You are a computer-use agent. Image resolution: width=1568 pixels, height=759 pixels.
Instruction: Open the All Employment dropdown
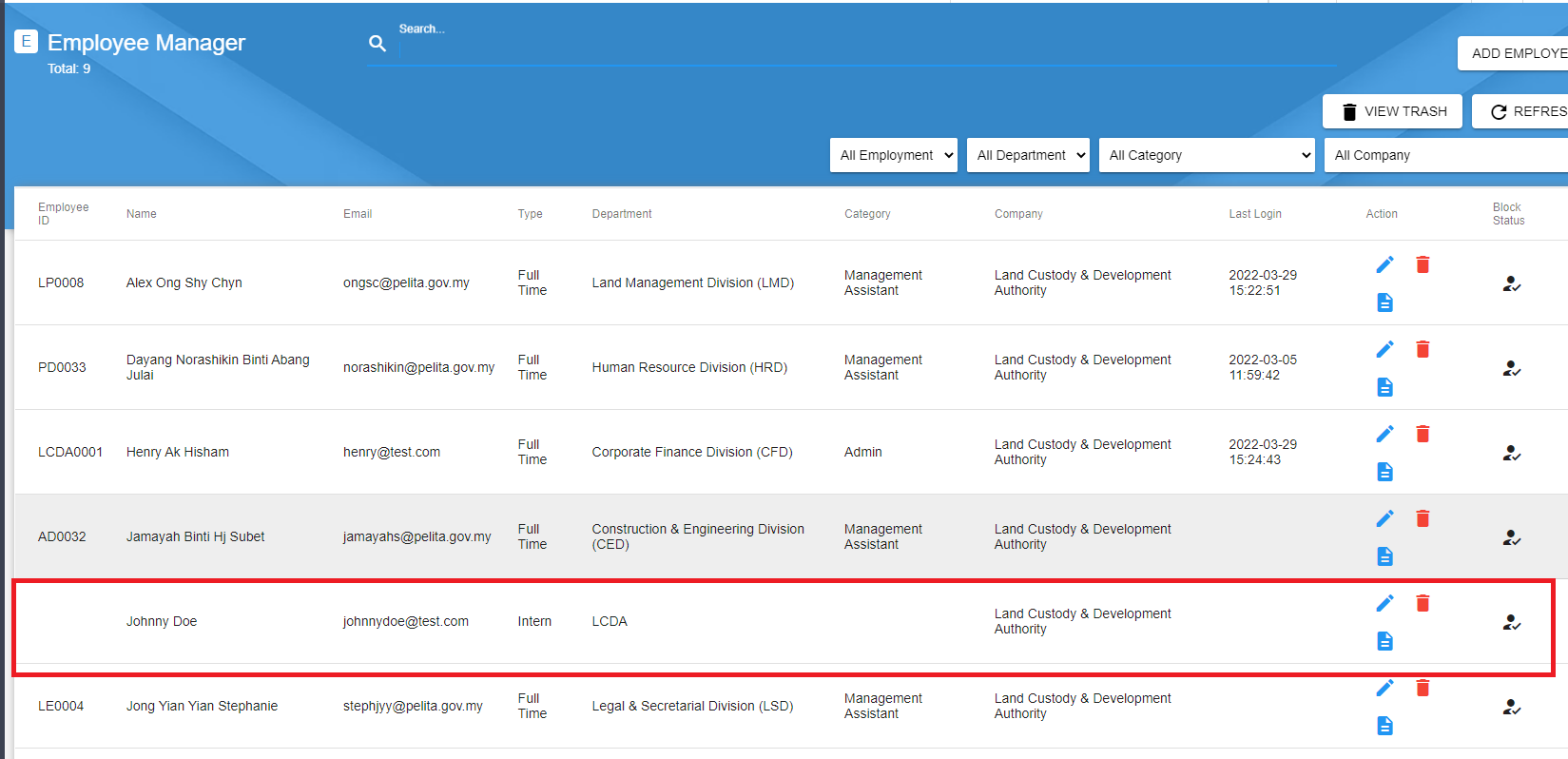pos(894,155)
